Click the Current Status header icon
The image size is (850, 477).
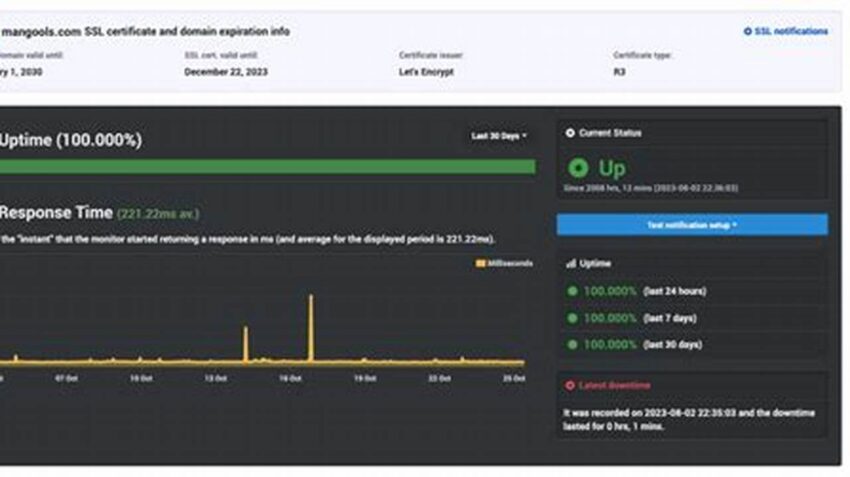click(x=570, y=133)
